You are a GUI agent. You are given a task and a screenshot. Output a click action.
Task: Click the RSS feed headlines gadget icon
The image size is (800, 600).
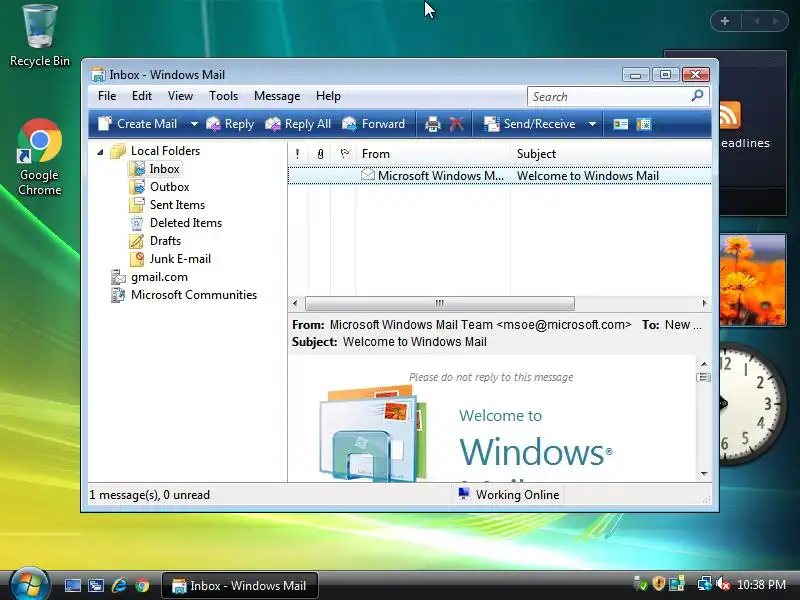pos(730,114)
